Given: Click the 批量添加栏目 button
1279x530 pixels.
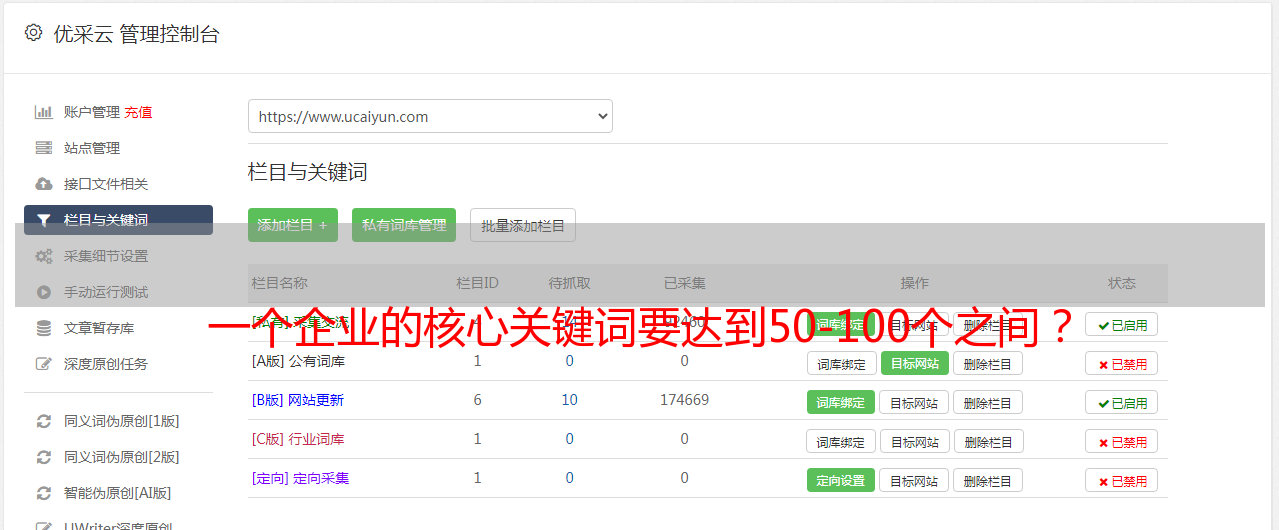Looking at the screenshot, I should 523,225.
